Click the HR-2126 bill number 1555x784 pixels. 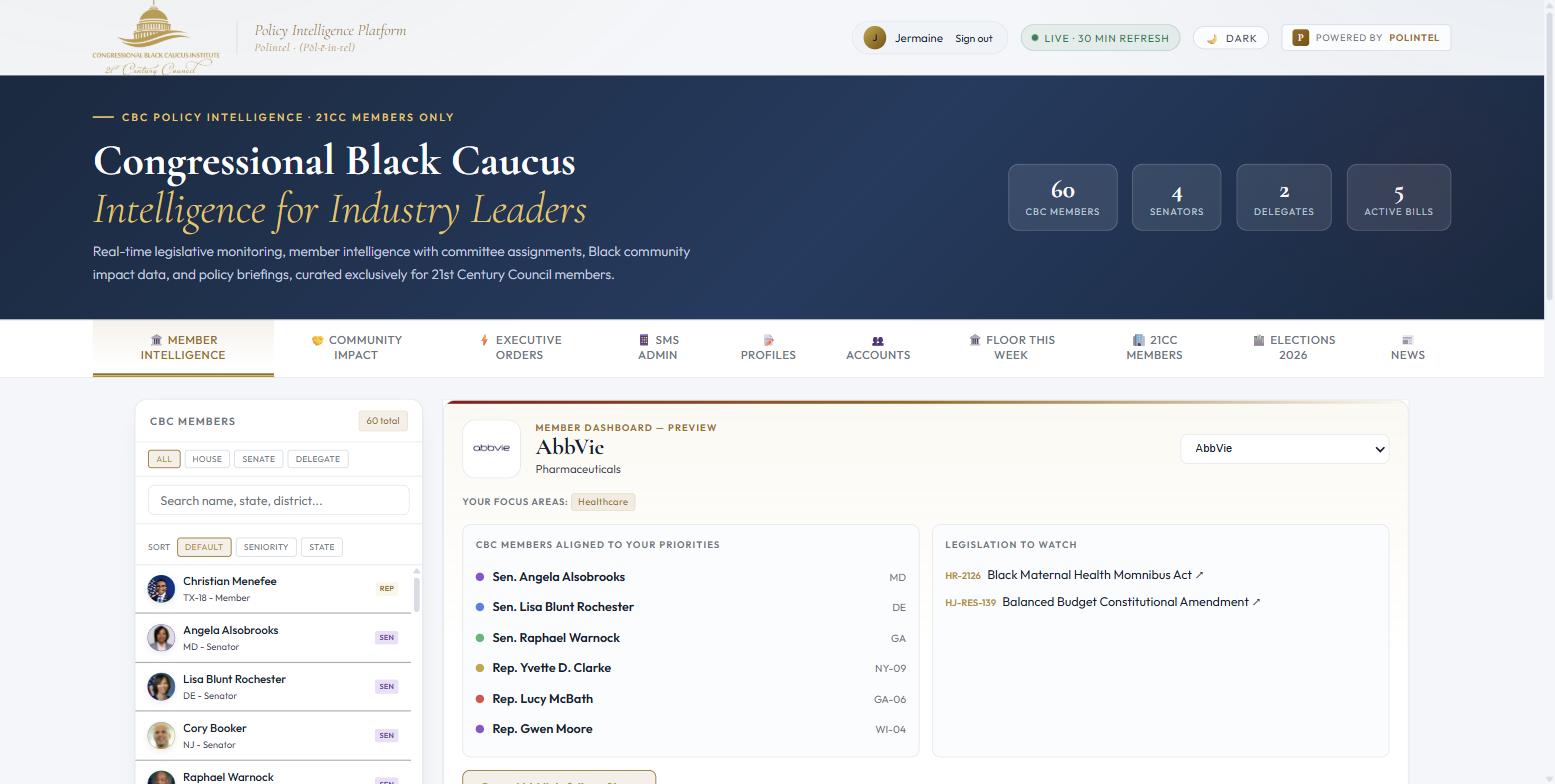pyautogui.click(x=963, y=576)
